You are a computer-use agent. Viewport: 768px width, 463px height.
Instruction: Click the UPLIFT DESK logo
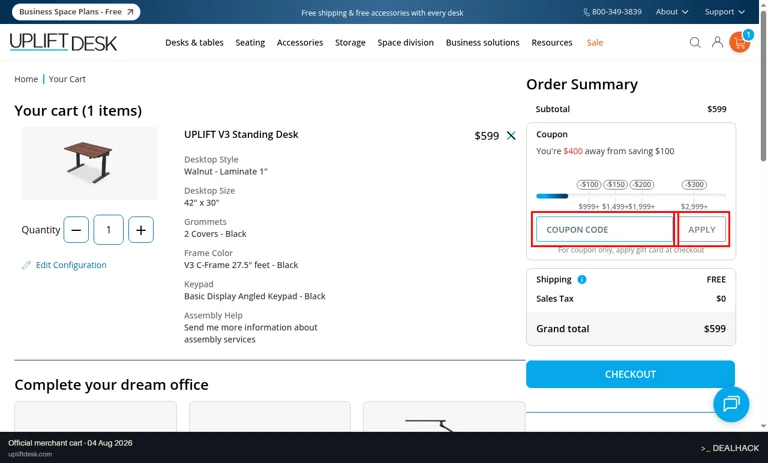point(63,43)
